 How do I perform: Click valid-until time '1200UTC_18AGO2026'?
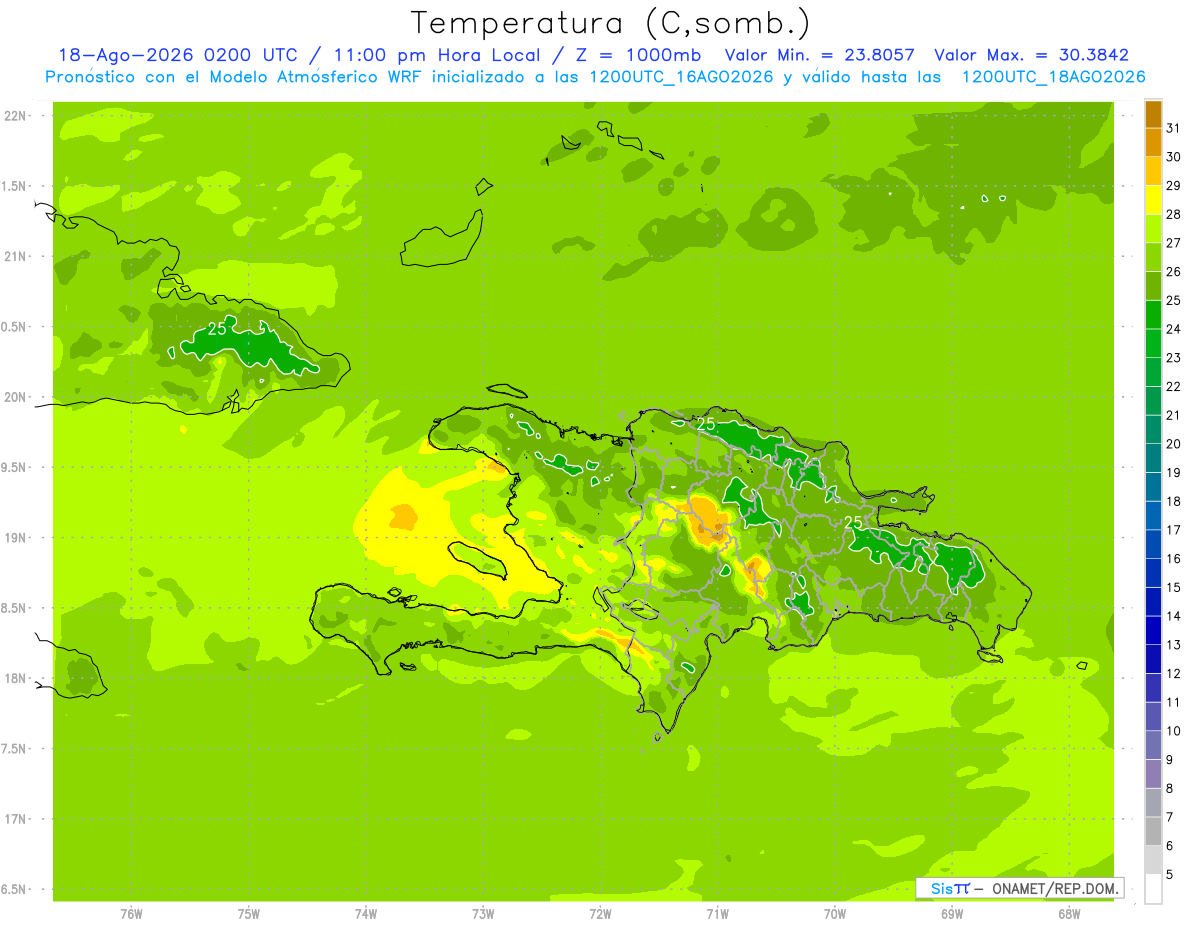point(1054,77)
